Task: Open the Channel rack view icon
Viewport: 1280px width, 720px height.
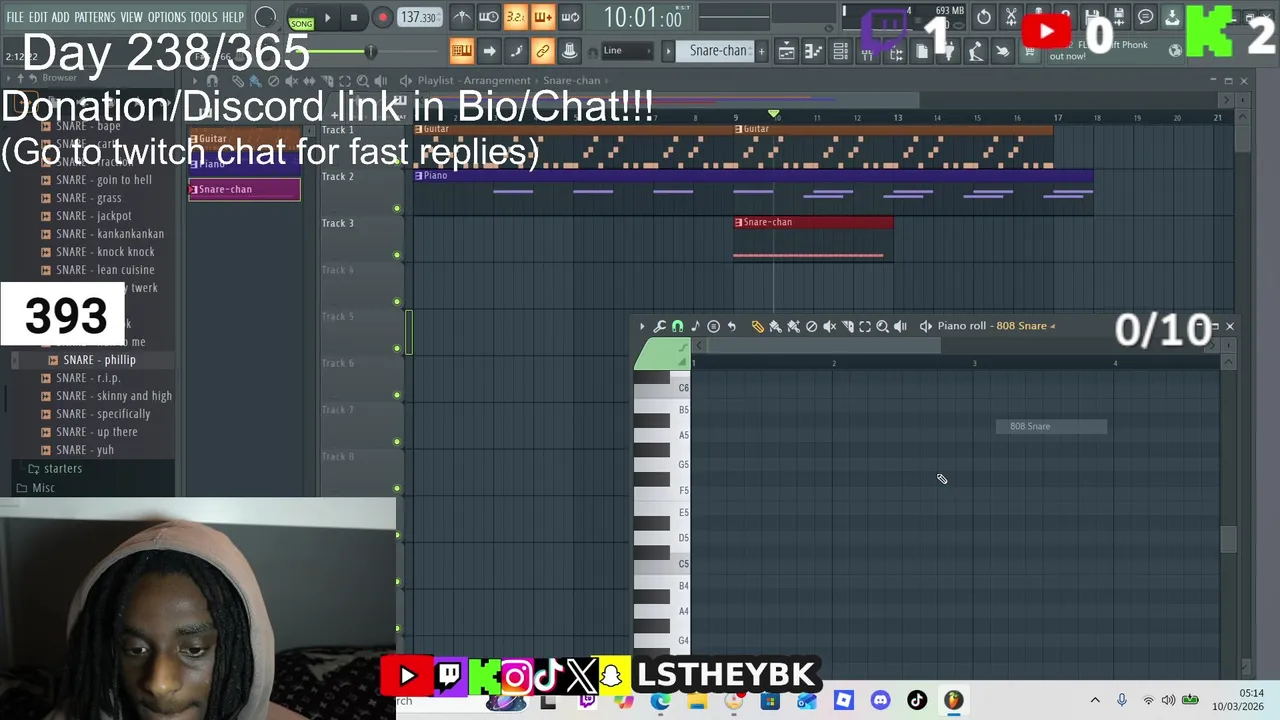Action: 840,51
